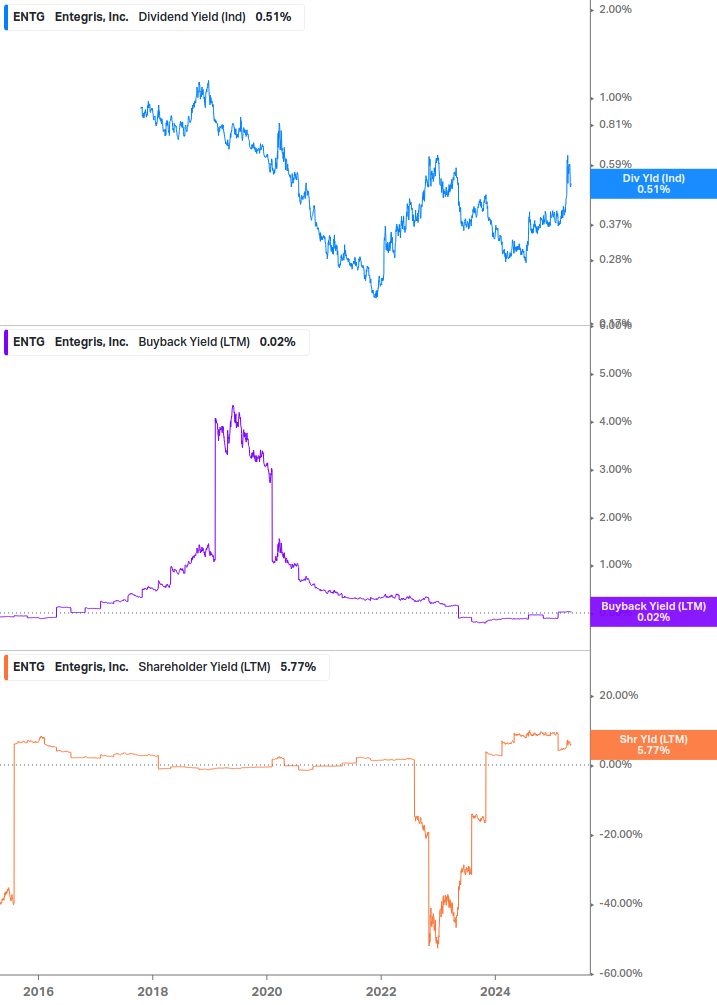
Task: Click the 0.28% axis label in dividend chart
Action: click(615, 260)
